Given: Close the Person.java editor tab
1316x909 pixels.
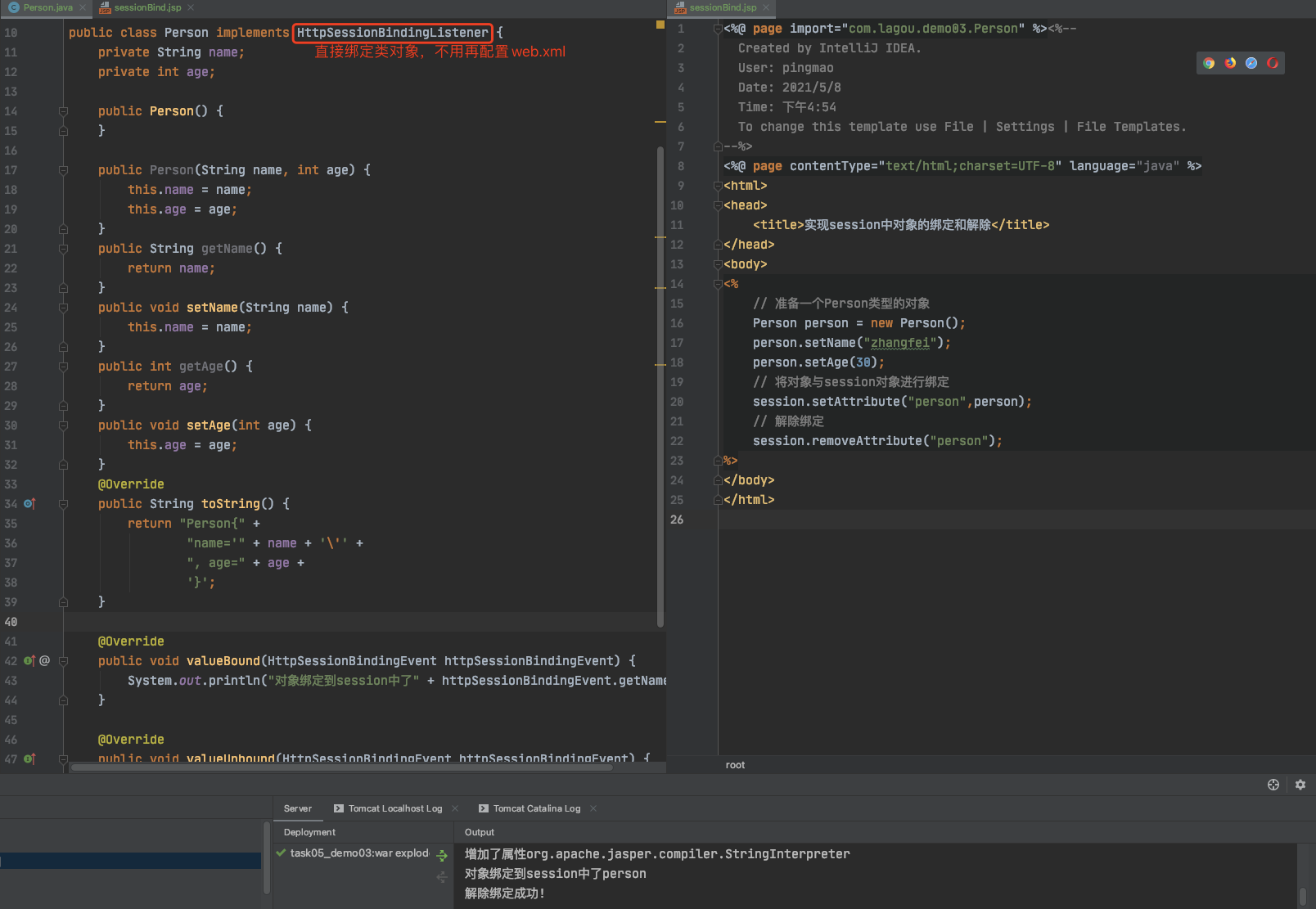Looking at the screenshot, I should tap(83, 7).
